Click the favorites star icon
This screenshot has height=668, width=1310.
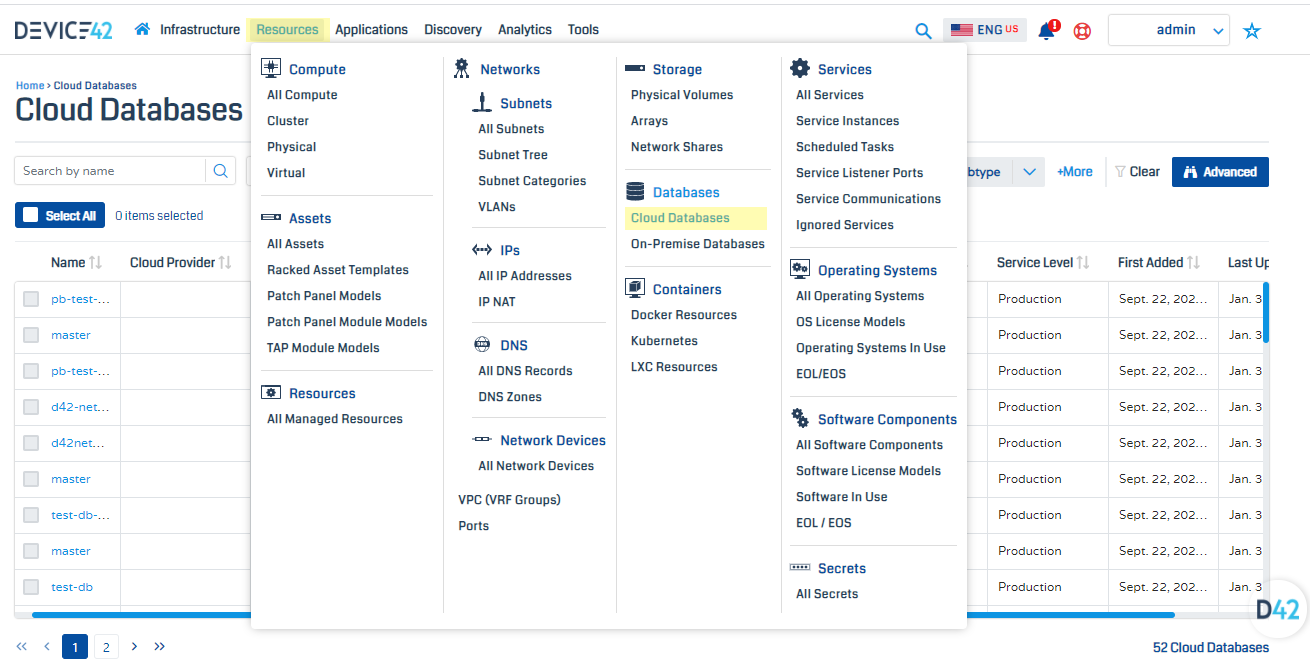1252,31
